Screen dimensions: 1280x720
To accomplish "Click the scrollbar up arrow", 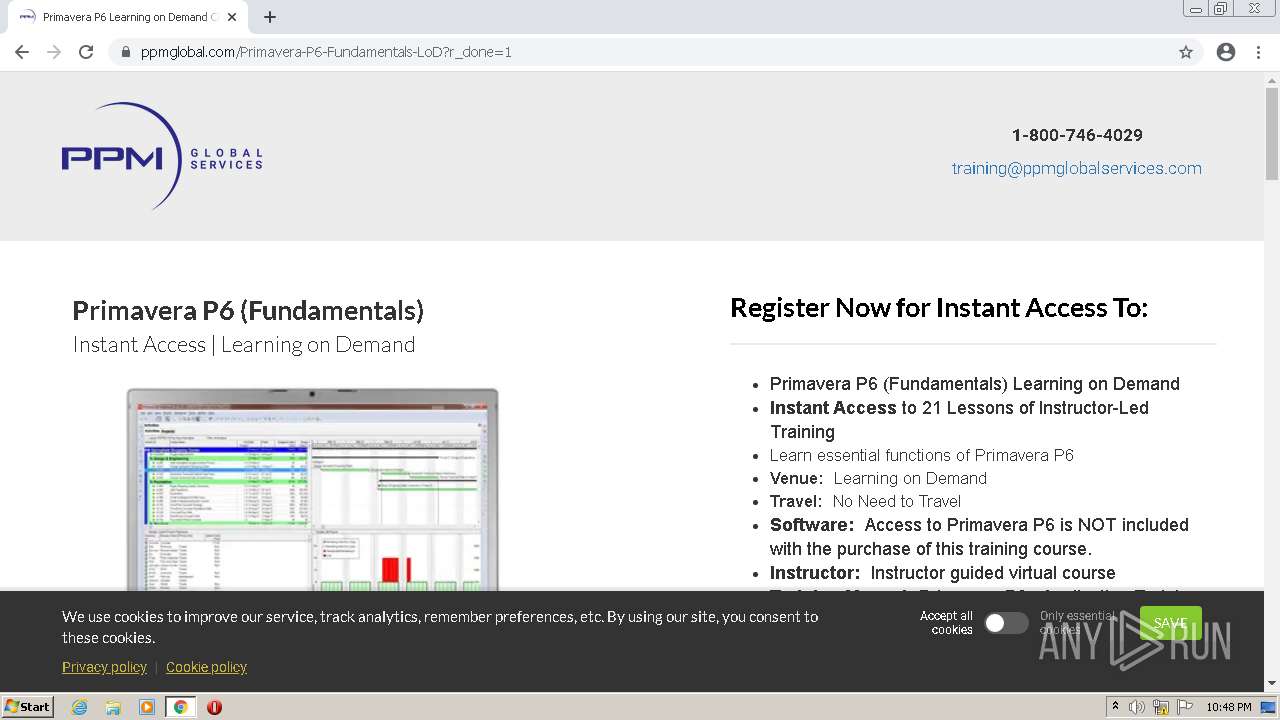I will click(x=1272, y=79).
